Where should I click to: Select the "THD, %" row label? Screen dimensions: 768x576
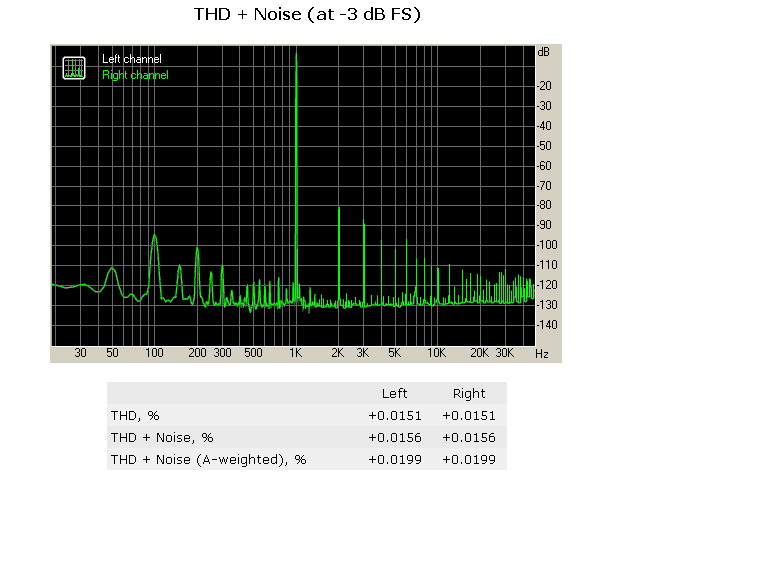tap(135, 416)
